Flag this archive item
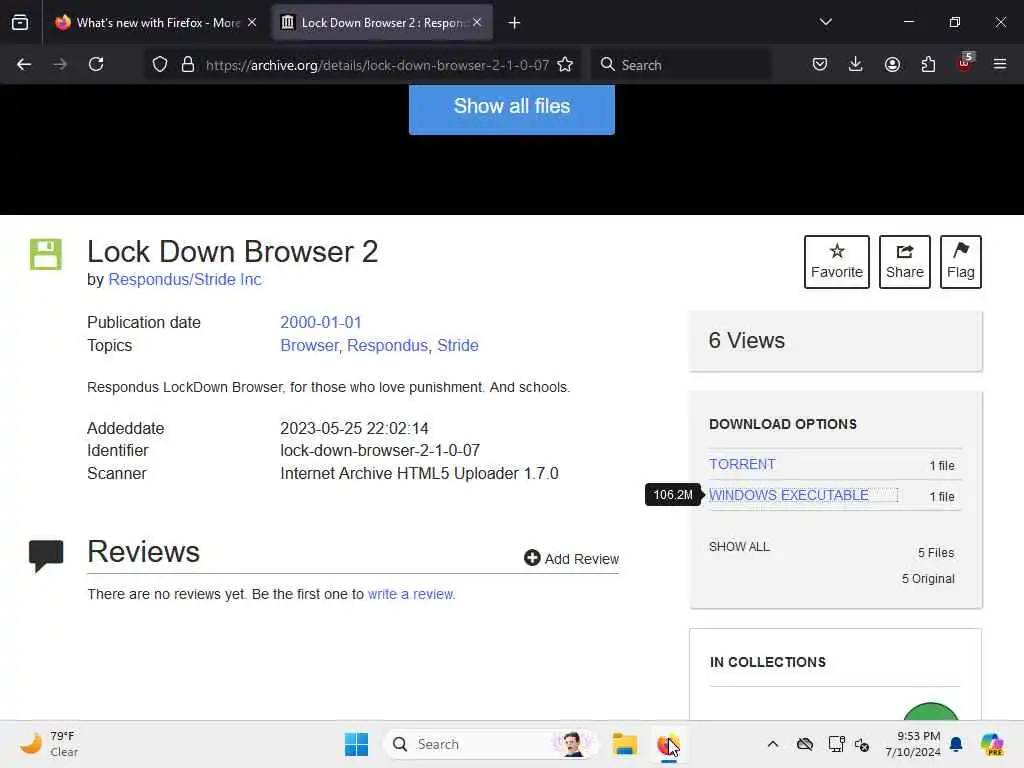 coord(961,261)
